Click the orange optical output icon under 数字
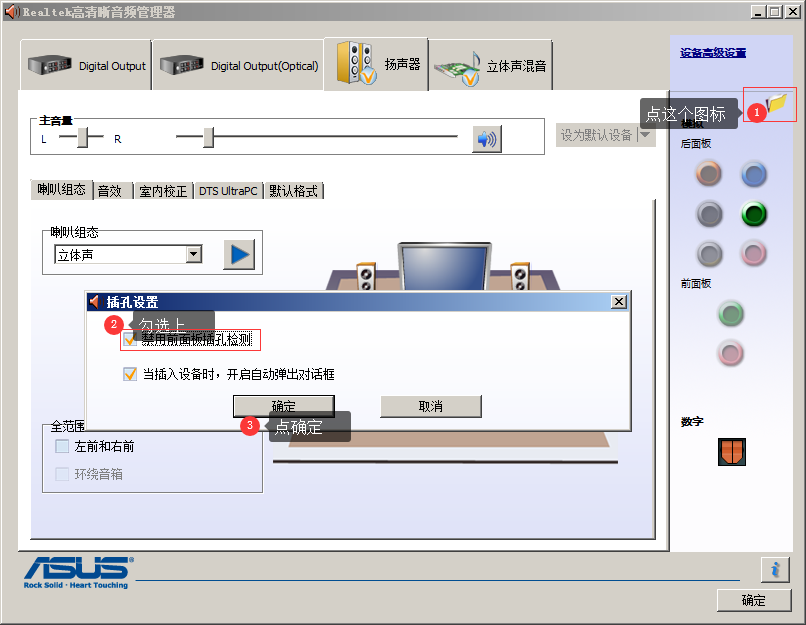Viewport: 806px width, 625px height. (731, 452)
